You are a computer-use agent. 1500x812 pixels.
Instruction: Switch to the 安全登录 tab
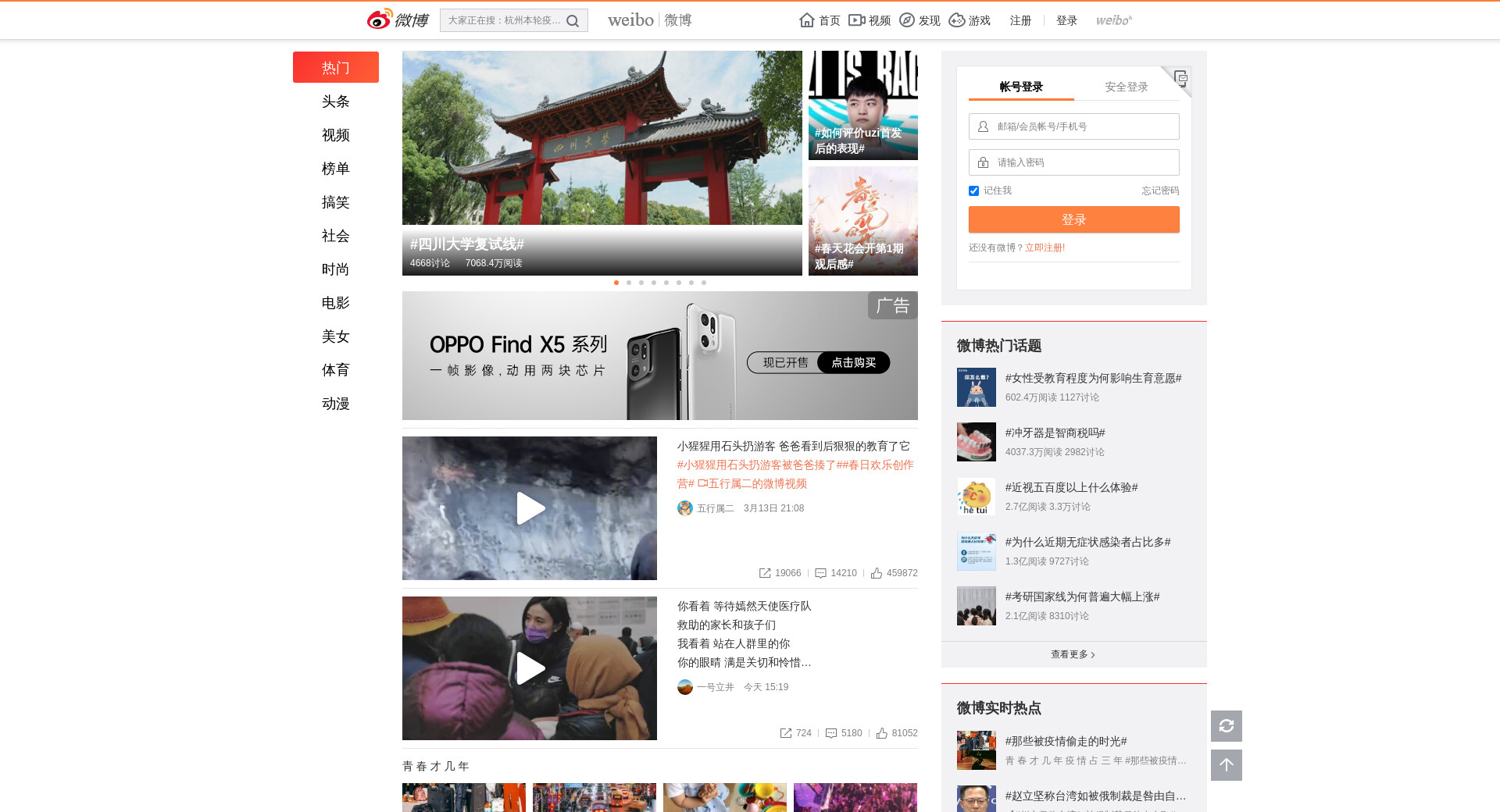pos(1126,87)
